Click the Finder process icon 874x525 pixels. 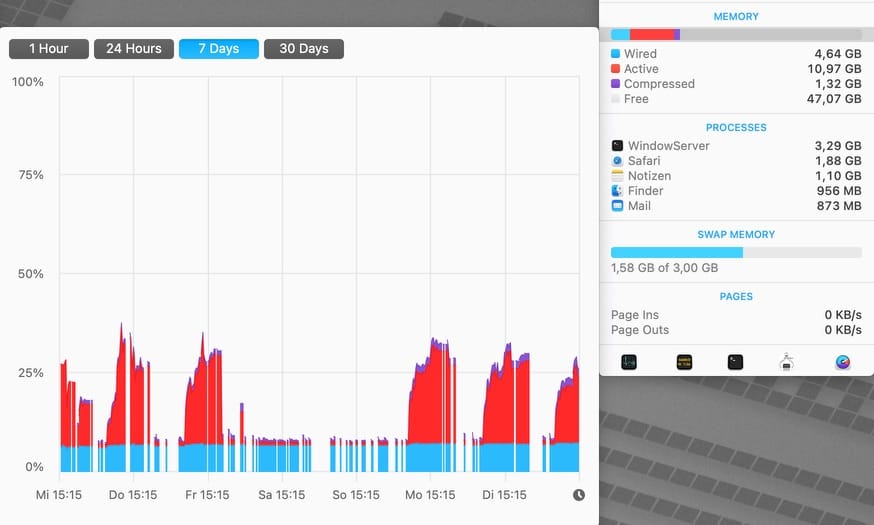point(617,191)
